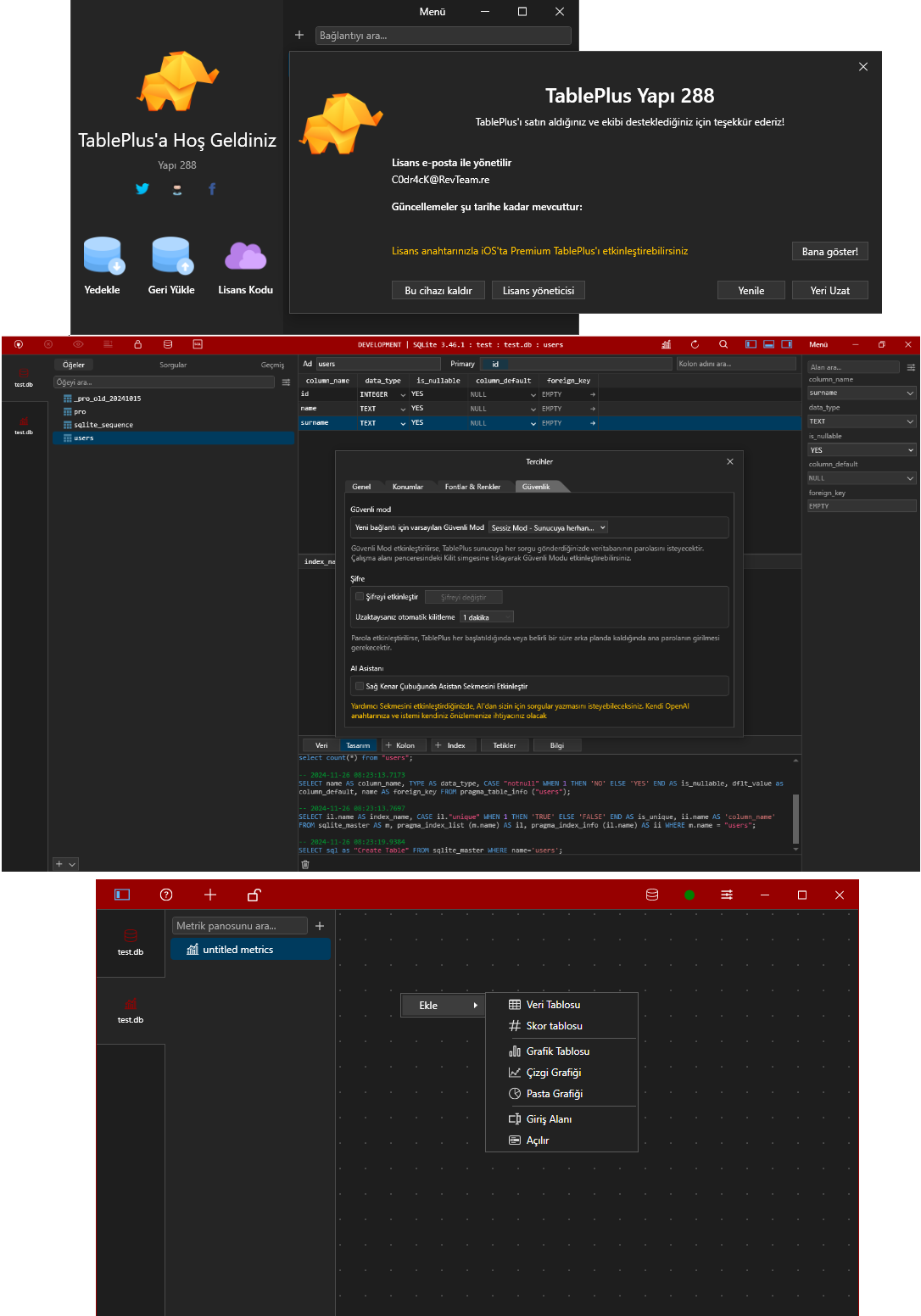Toggle the sidebar icon in metrics window toolbar
The width and height of the screenshot is (921, 1316).
122,895
